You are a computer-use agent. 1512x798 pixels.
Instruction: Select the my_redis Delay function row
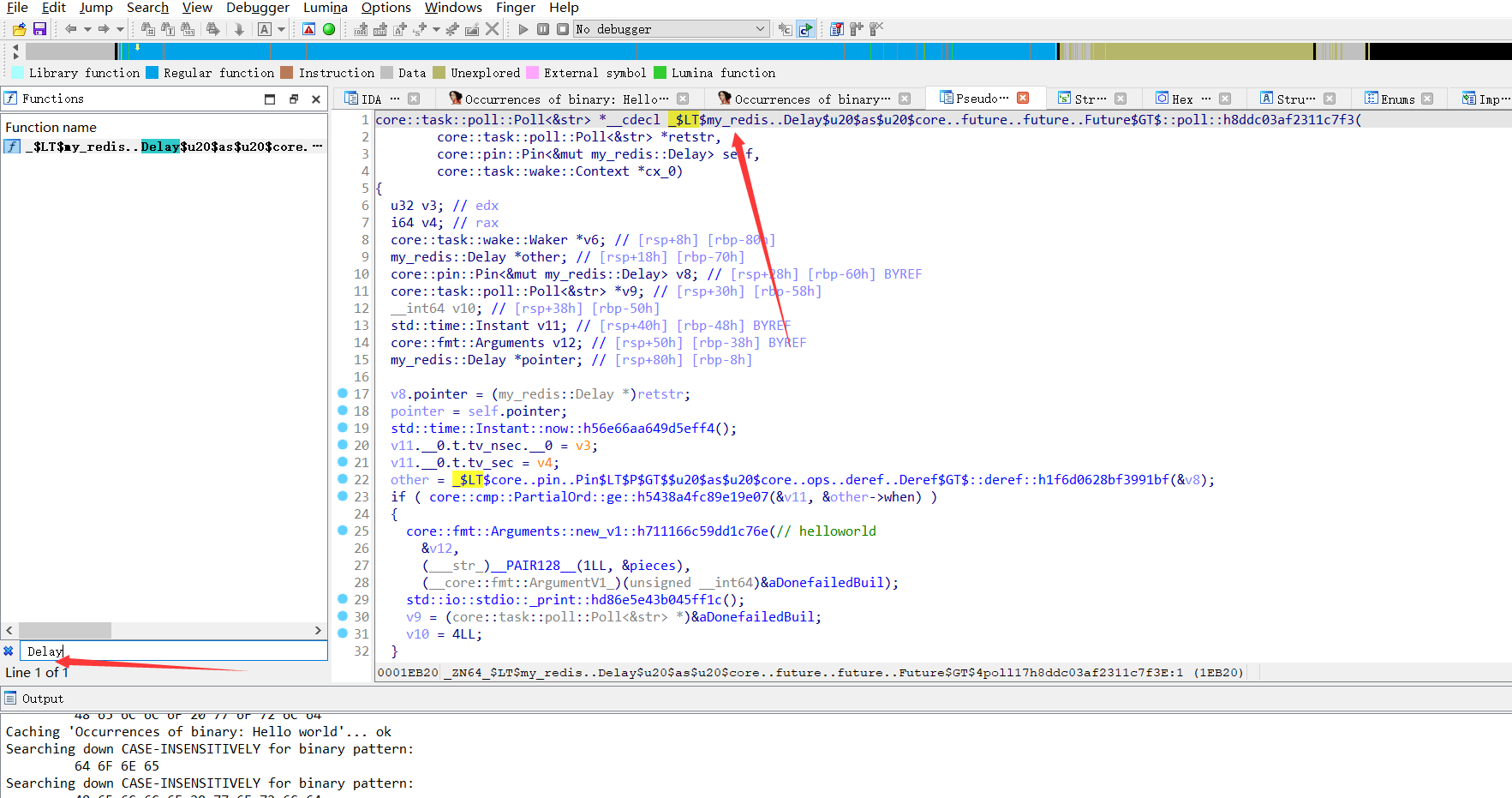(x=164, y=147)
